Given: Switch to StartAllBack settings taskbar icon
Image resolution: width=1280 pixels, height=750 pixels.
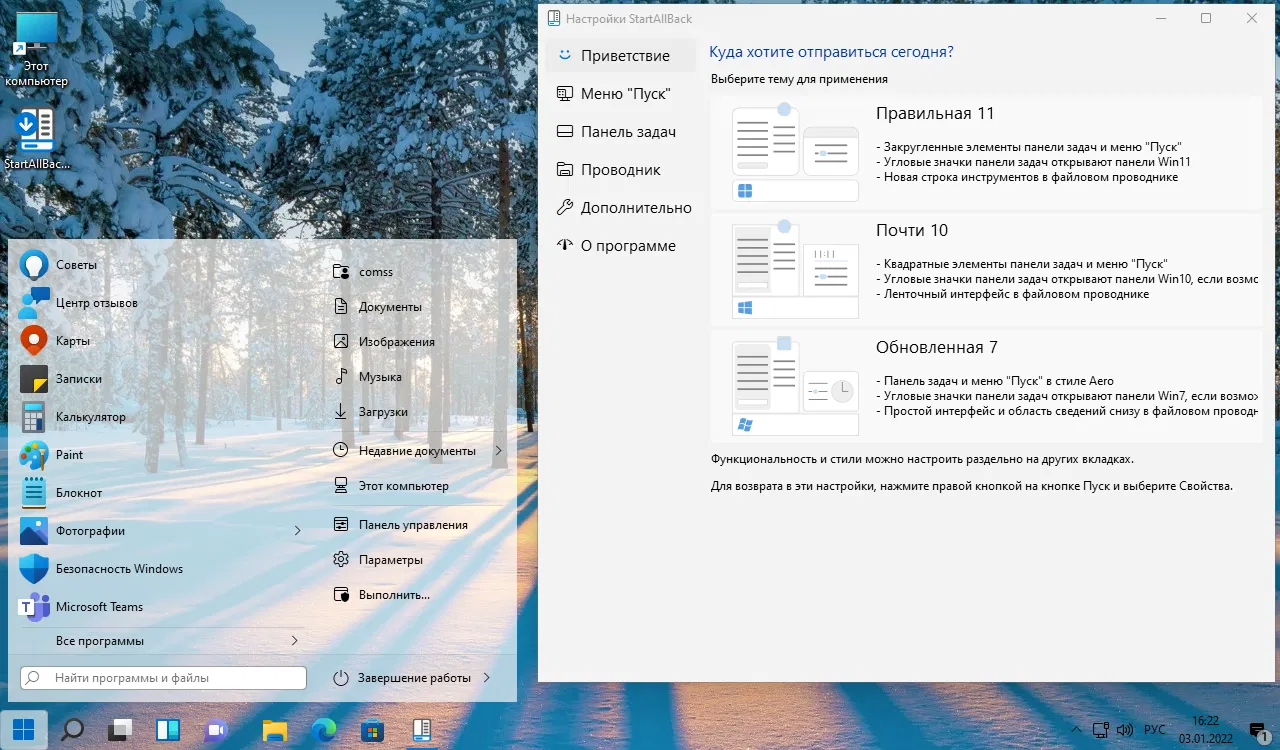Looking at the screenshot, I should coord(421,730).
